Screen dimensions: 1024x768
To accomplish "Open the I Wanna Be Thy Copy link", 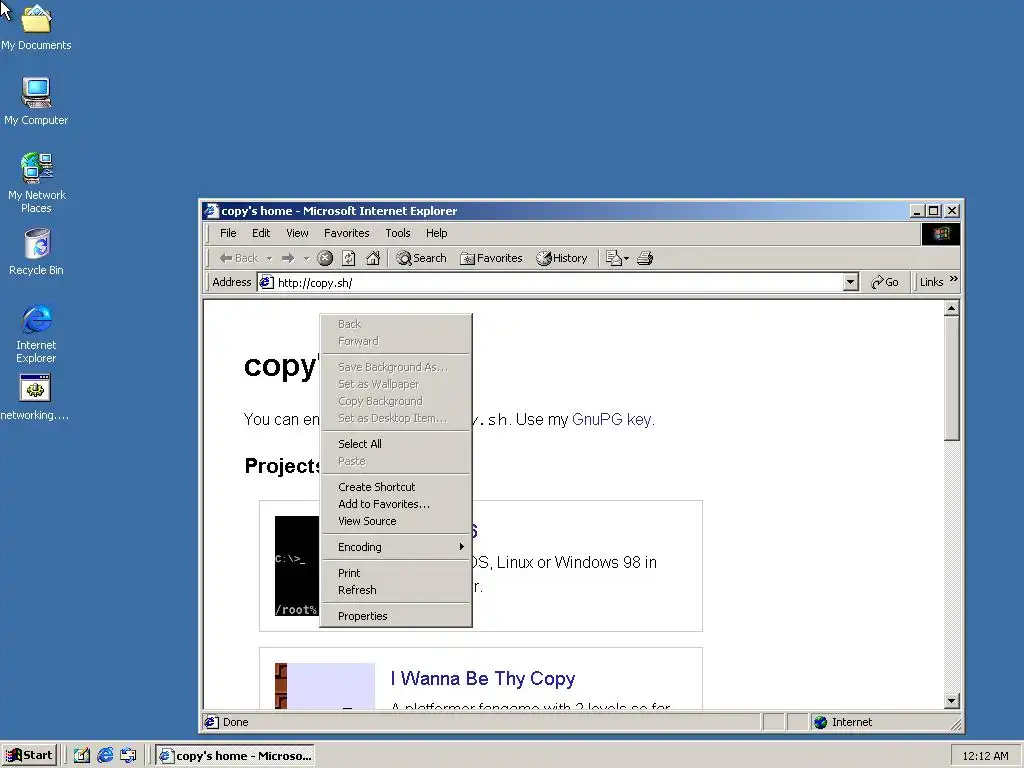I will tap(483, 679).
